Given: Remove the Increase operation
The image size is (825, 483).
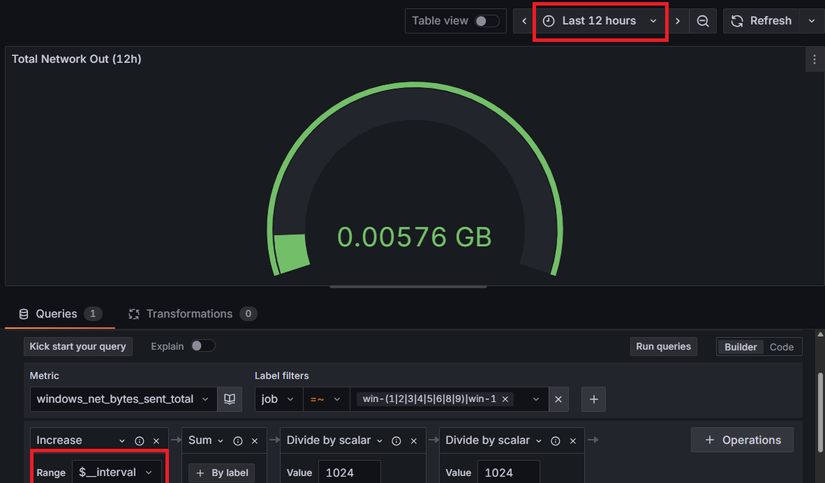Looking at the screenshot, I should pyautogui.click(x=156, y=441).
